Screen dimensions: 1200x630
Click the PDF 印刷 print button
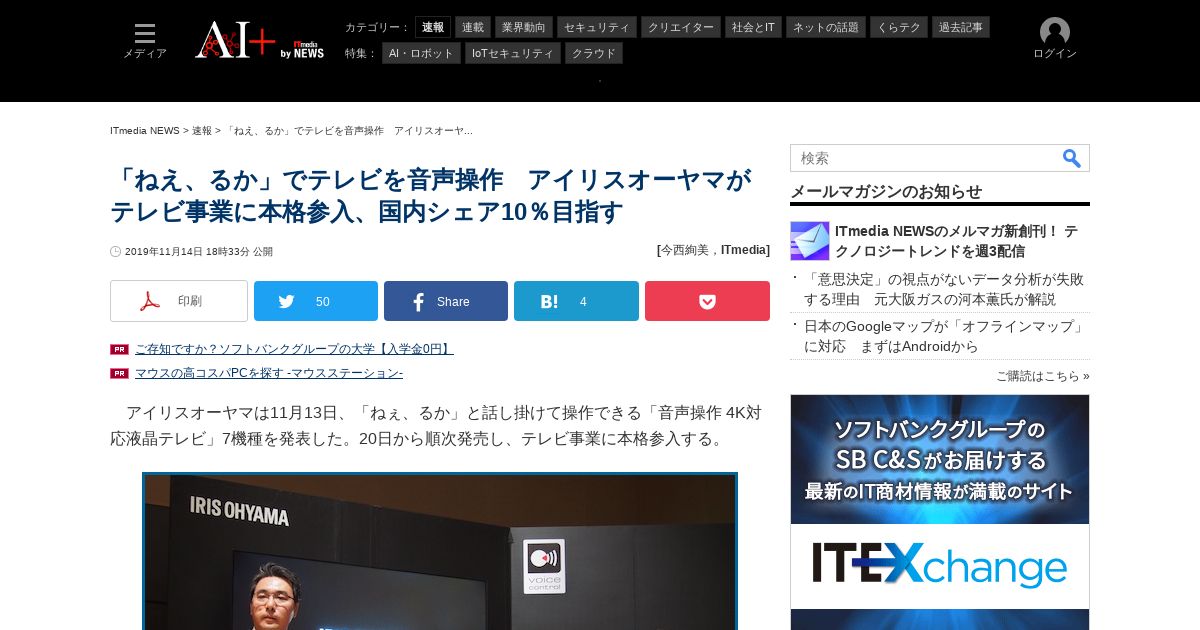click(179, 301)
